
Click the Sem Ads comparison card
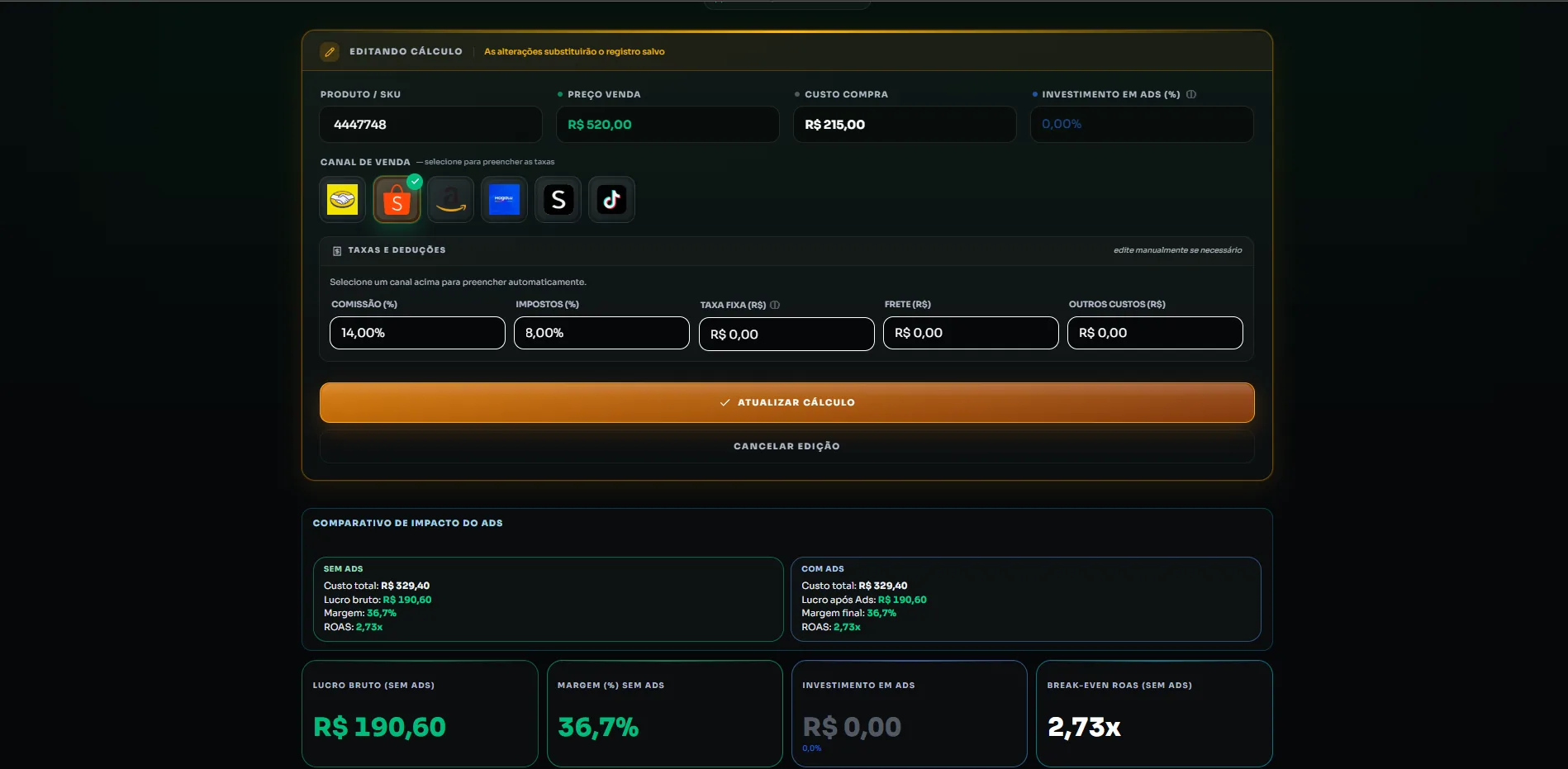(x=548, y=599)
